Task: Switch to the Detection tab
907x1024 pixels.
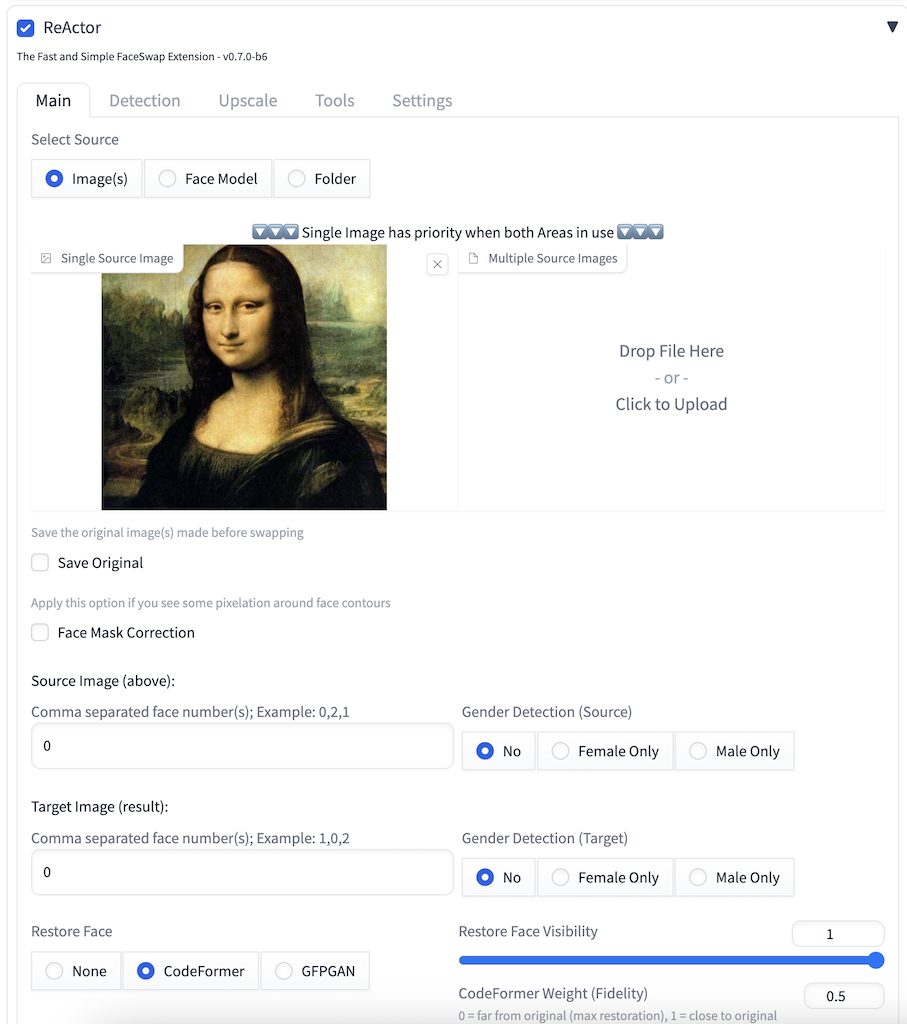Action: (x=145, y=101)
